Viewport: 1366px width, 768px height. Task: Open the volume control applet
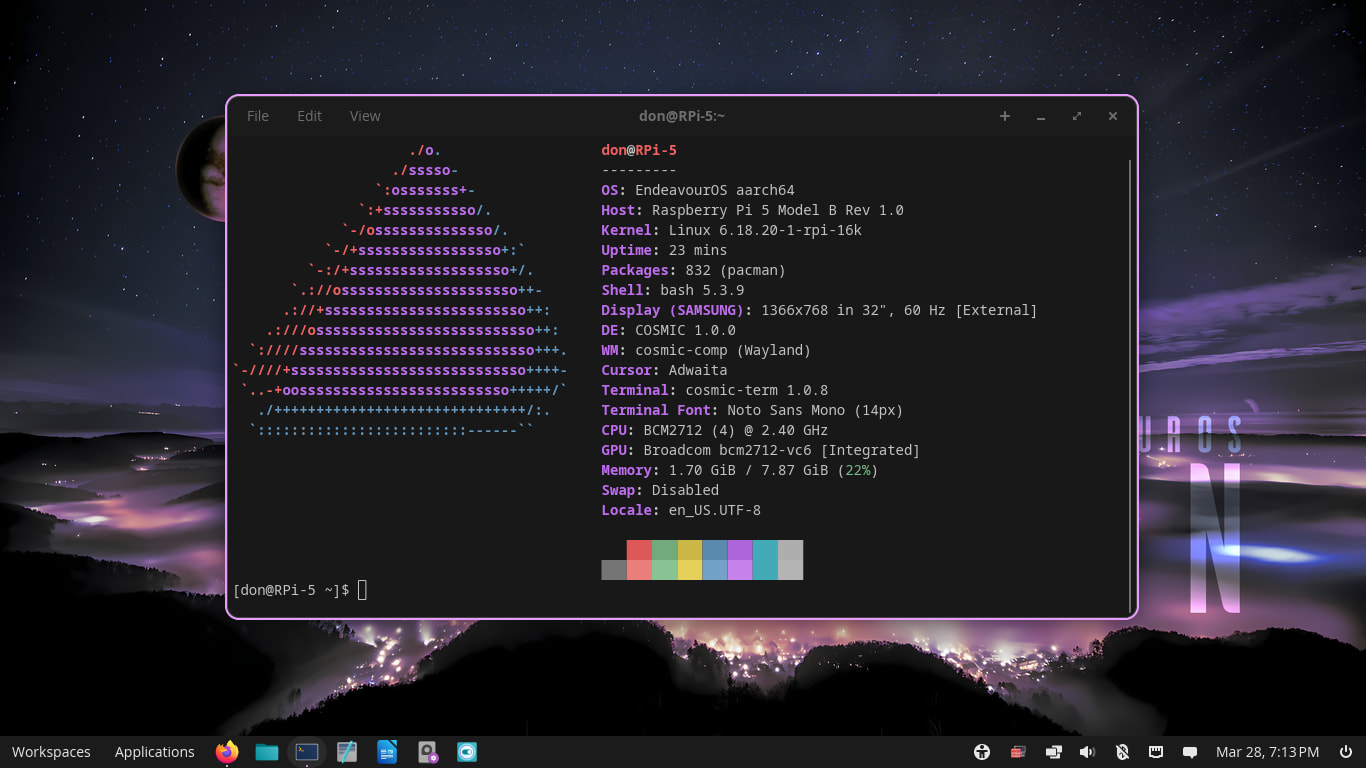point(1087,752)
